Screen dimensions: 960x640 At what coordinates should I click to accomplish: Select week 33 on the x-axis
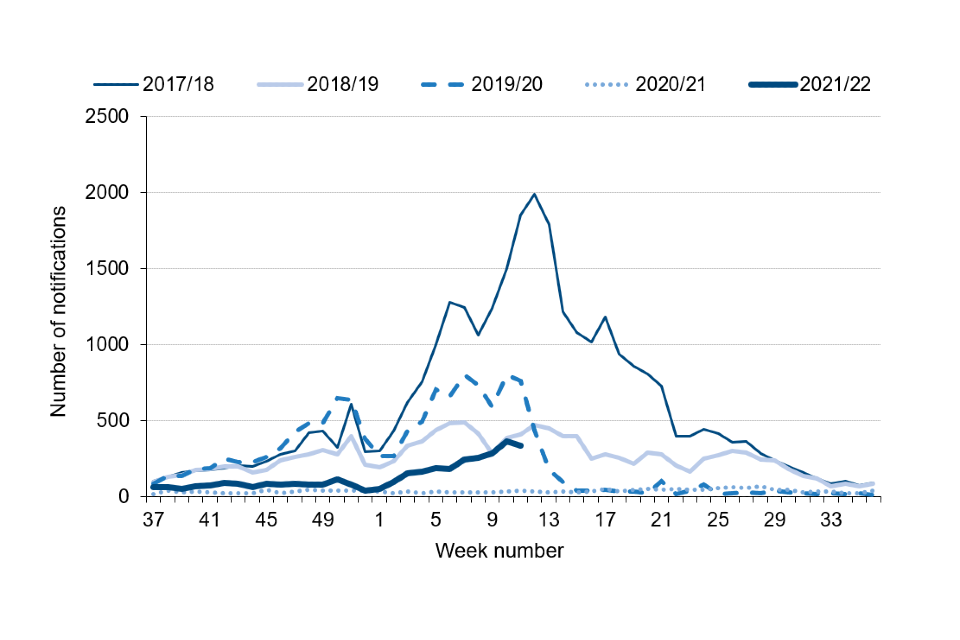click(831, 520)
